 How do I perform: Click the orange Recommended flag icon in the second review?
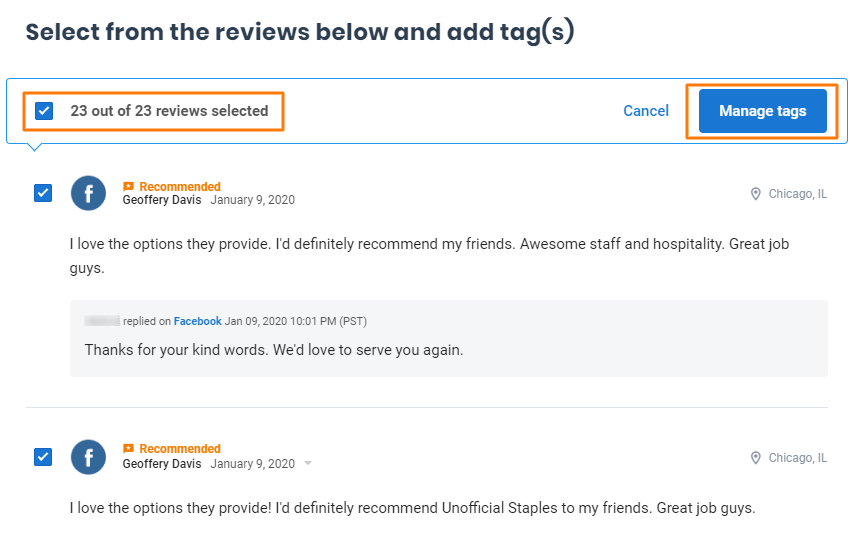[128, 449]
